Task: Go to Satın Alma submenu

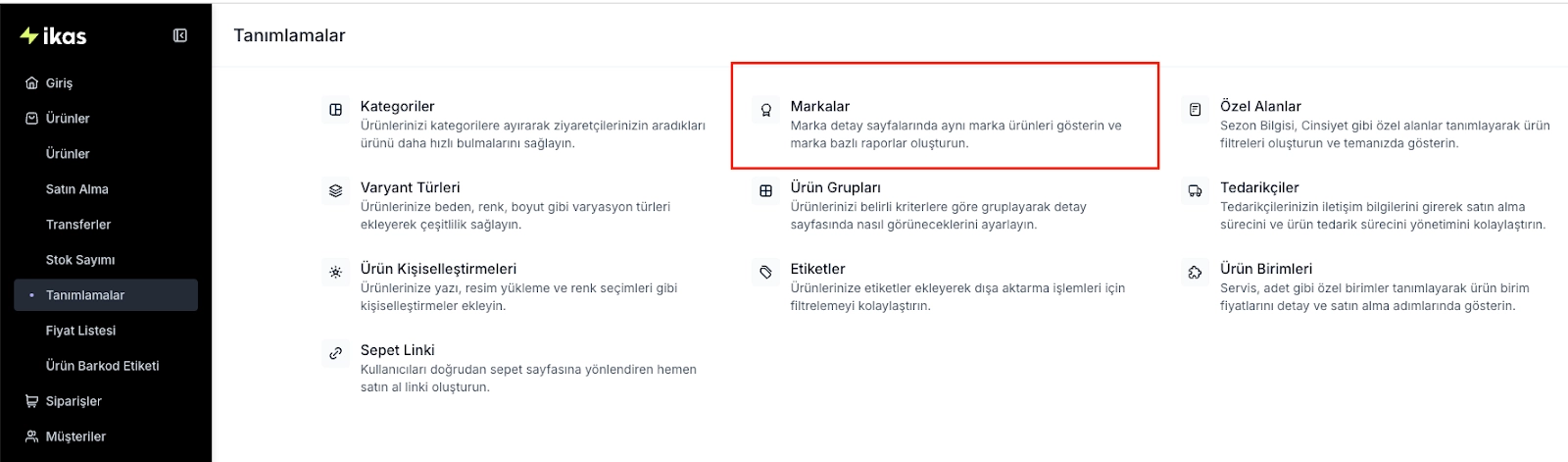Action: click(x=77, y=189)
